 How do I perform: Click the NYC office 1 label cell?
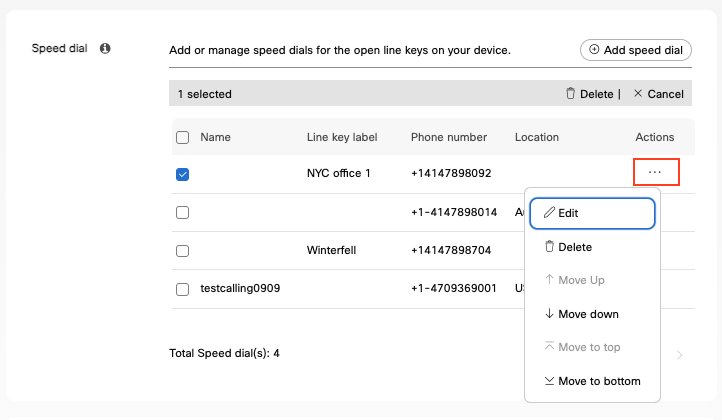click(x=338, y=173)
